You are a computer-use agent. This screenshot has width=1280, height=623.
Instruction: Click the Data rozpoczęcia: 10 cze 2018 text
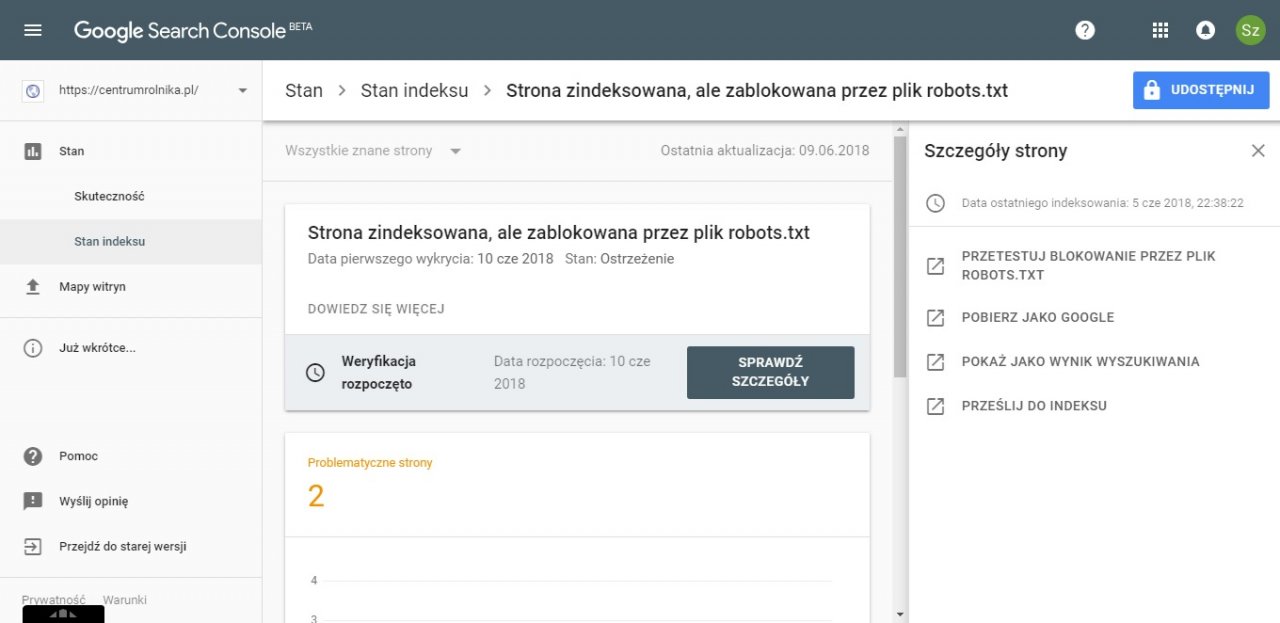572,372
